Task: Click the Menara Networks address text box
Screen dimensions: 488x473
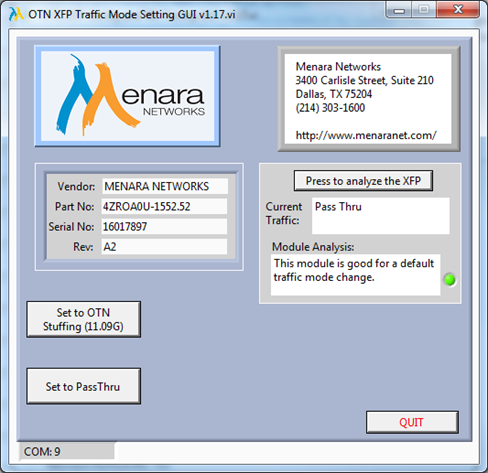Action: click(369, 99)
